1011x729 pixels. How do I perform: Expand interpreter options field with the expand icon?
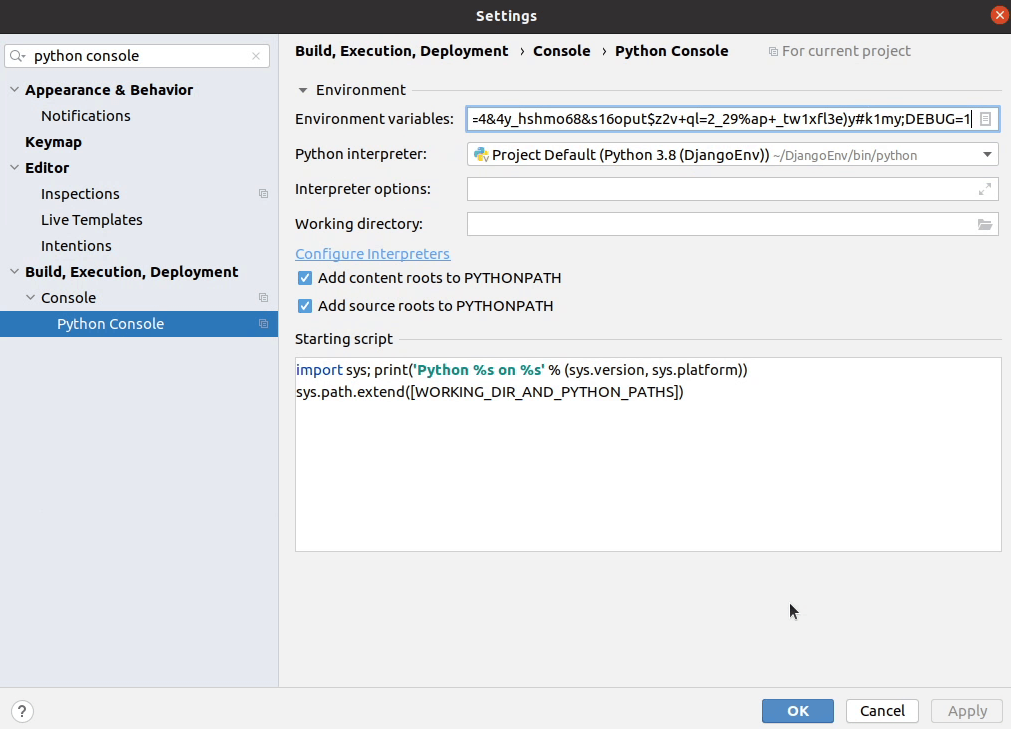pyautogui.click(x=985, y=188)
